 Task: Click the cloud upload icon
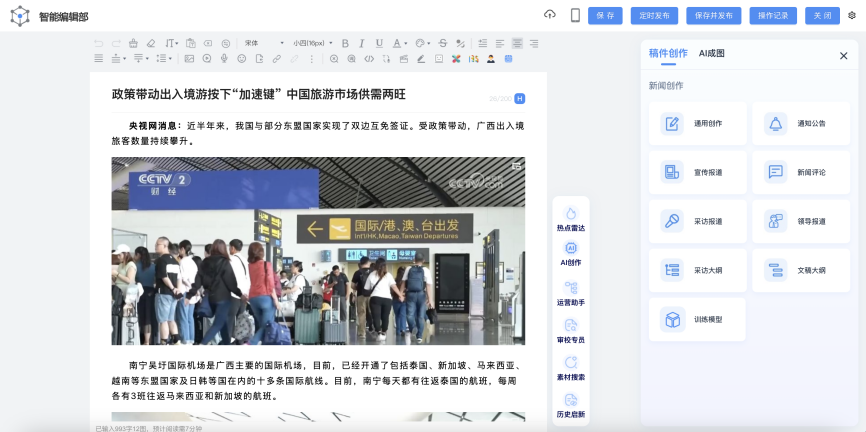click(549, 15)
